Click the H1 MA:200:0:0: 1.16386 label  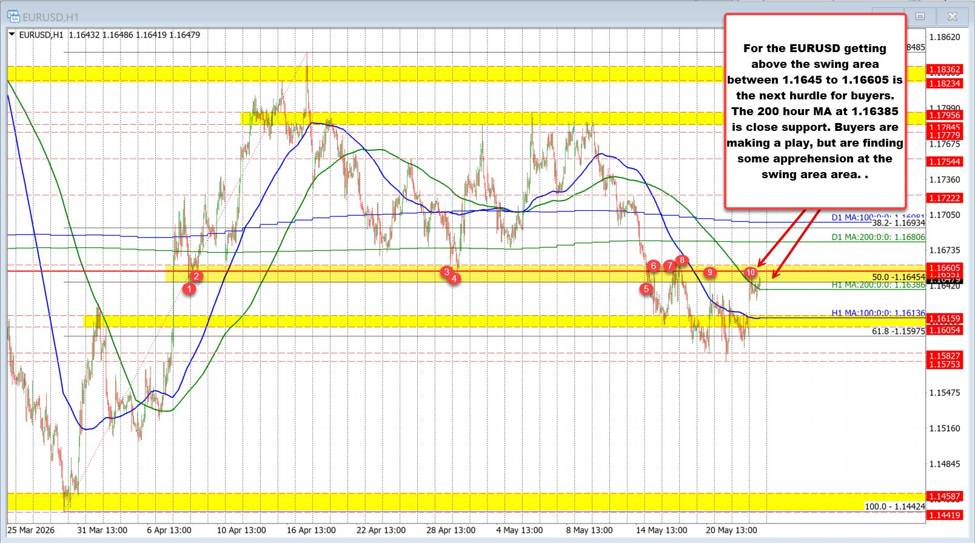tap(878, 284)
